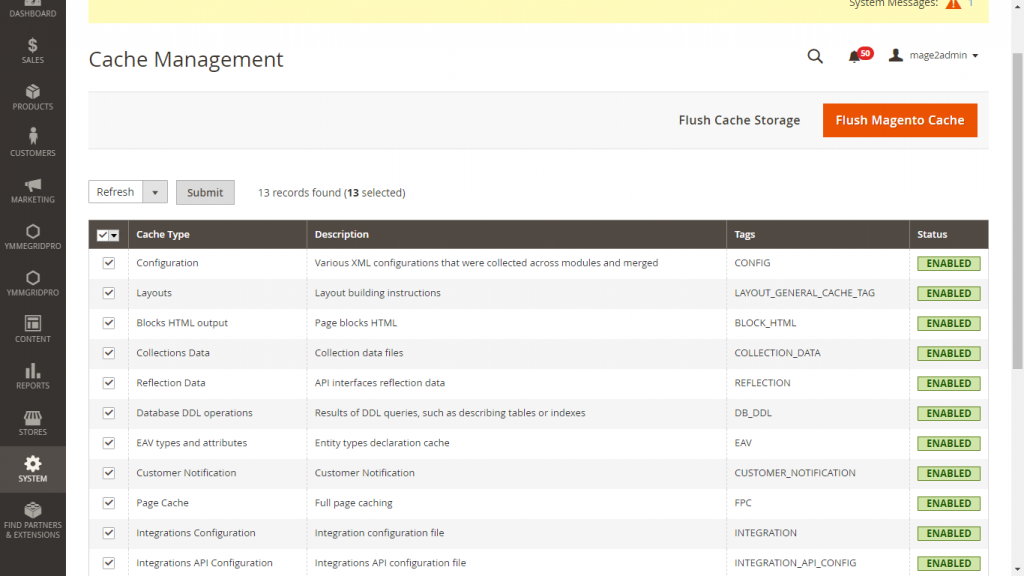Open the Content section icon
The image size is (1024, 576).
32,329
